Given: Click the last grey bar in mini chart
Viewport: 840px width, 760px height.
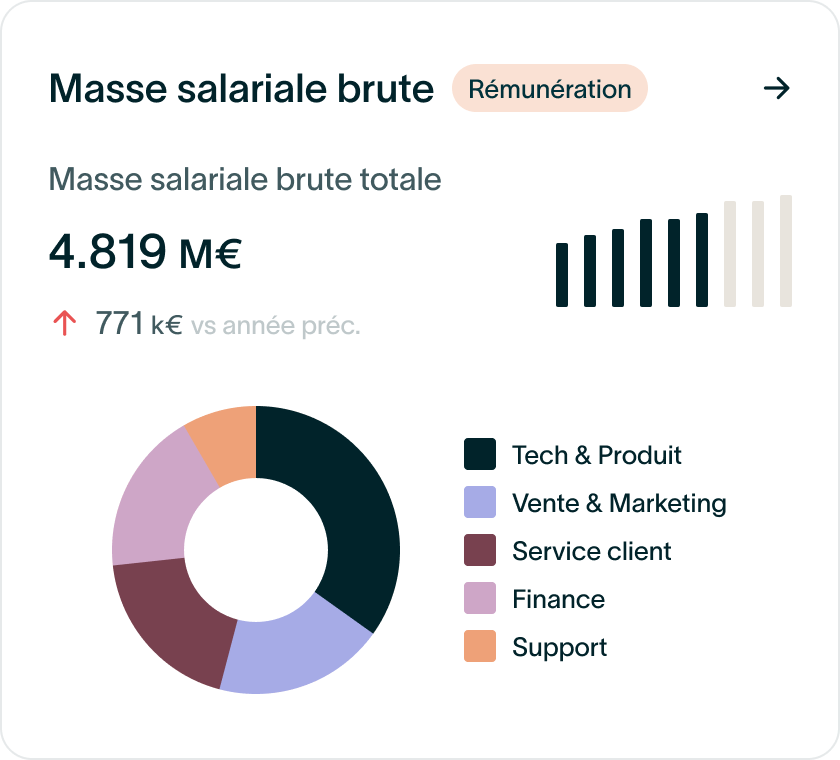Looking at the screenshot, I should 785,251.
